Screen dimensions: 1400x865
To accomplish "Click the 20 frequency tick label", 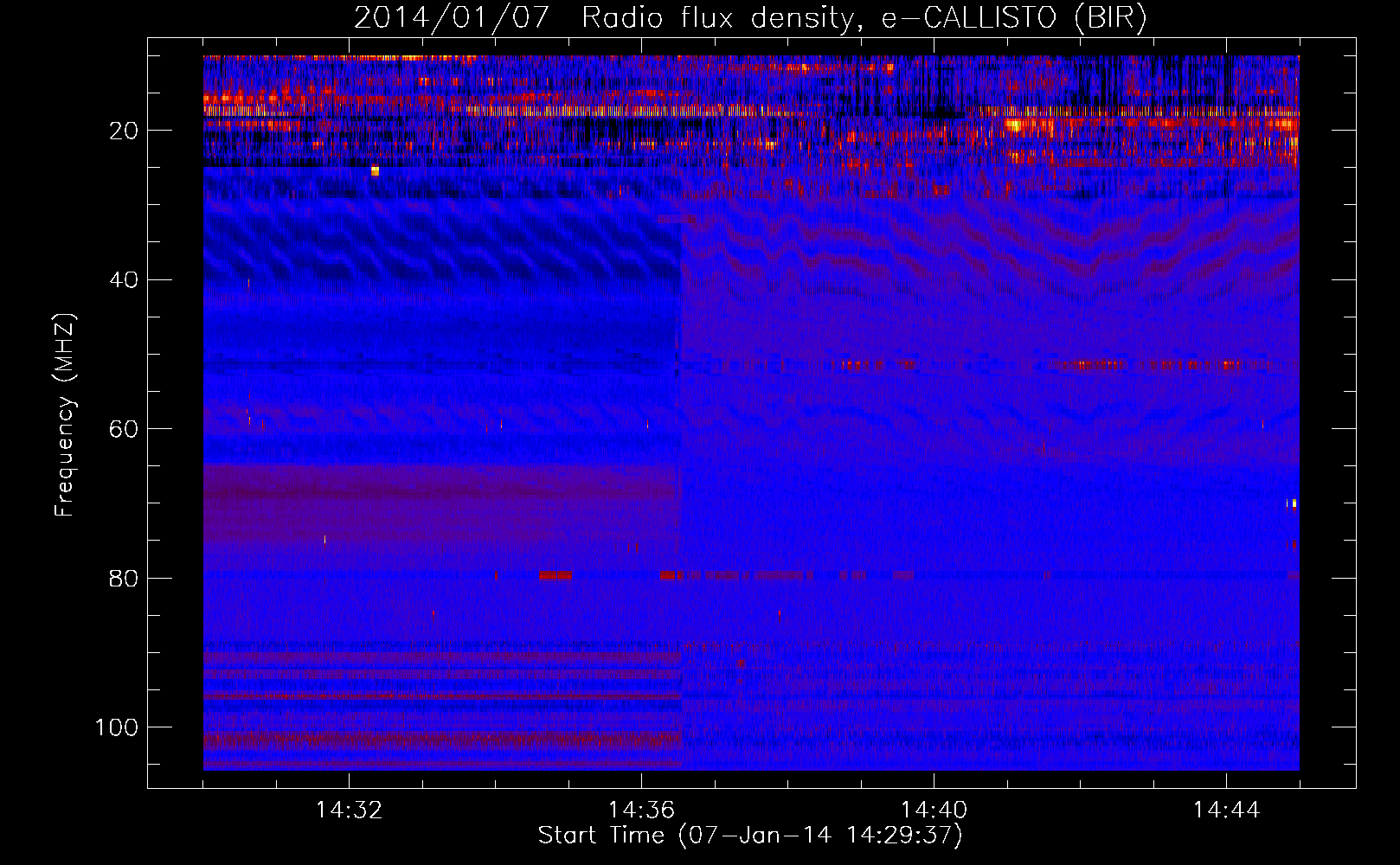I will pyautogui.click(x=124, y=131).
